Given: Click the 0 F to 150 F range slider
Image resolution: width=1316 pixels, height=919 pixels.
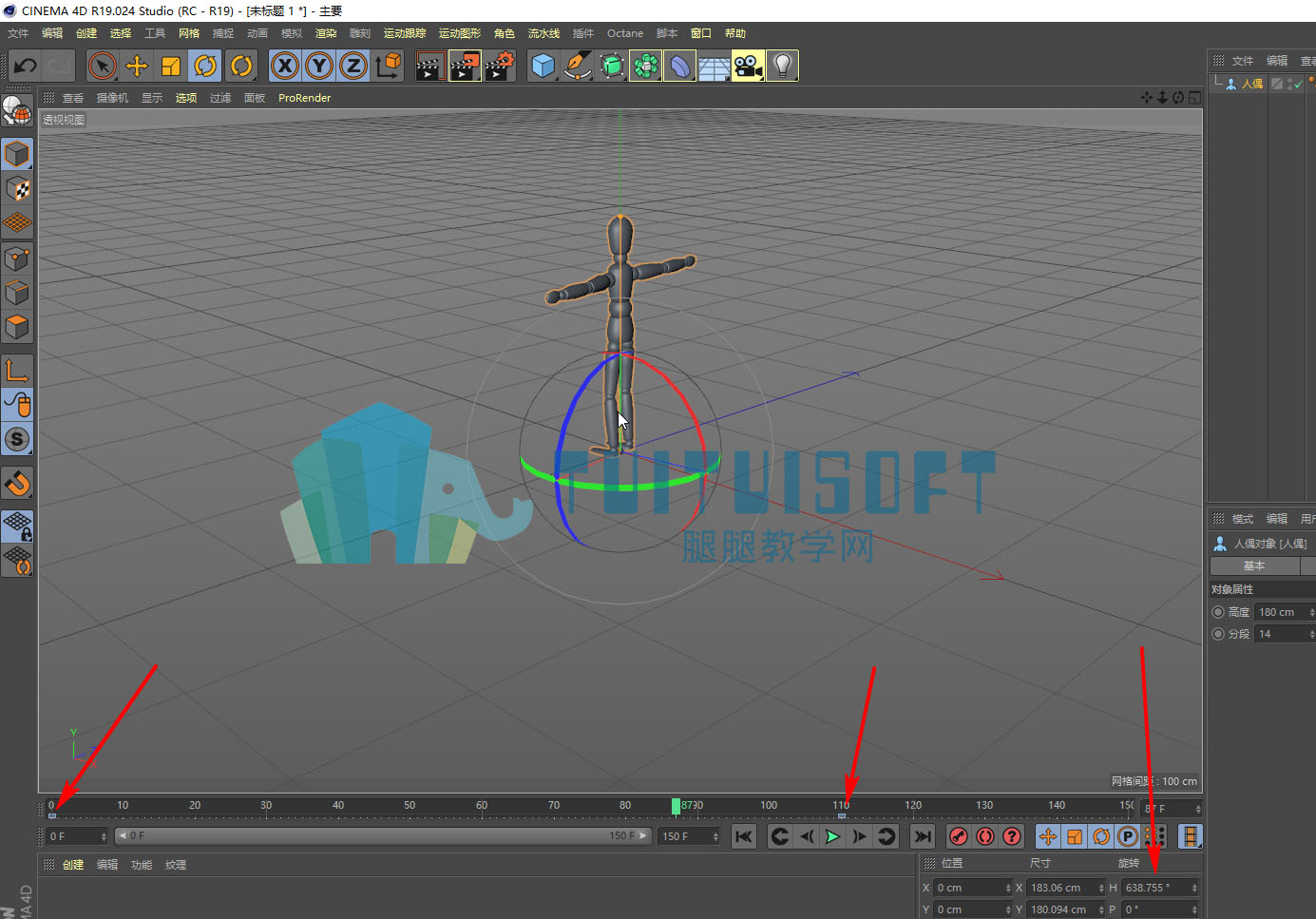Looking at the screenshot, I should [384, 836].
